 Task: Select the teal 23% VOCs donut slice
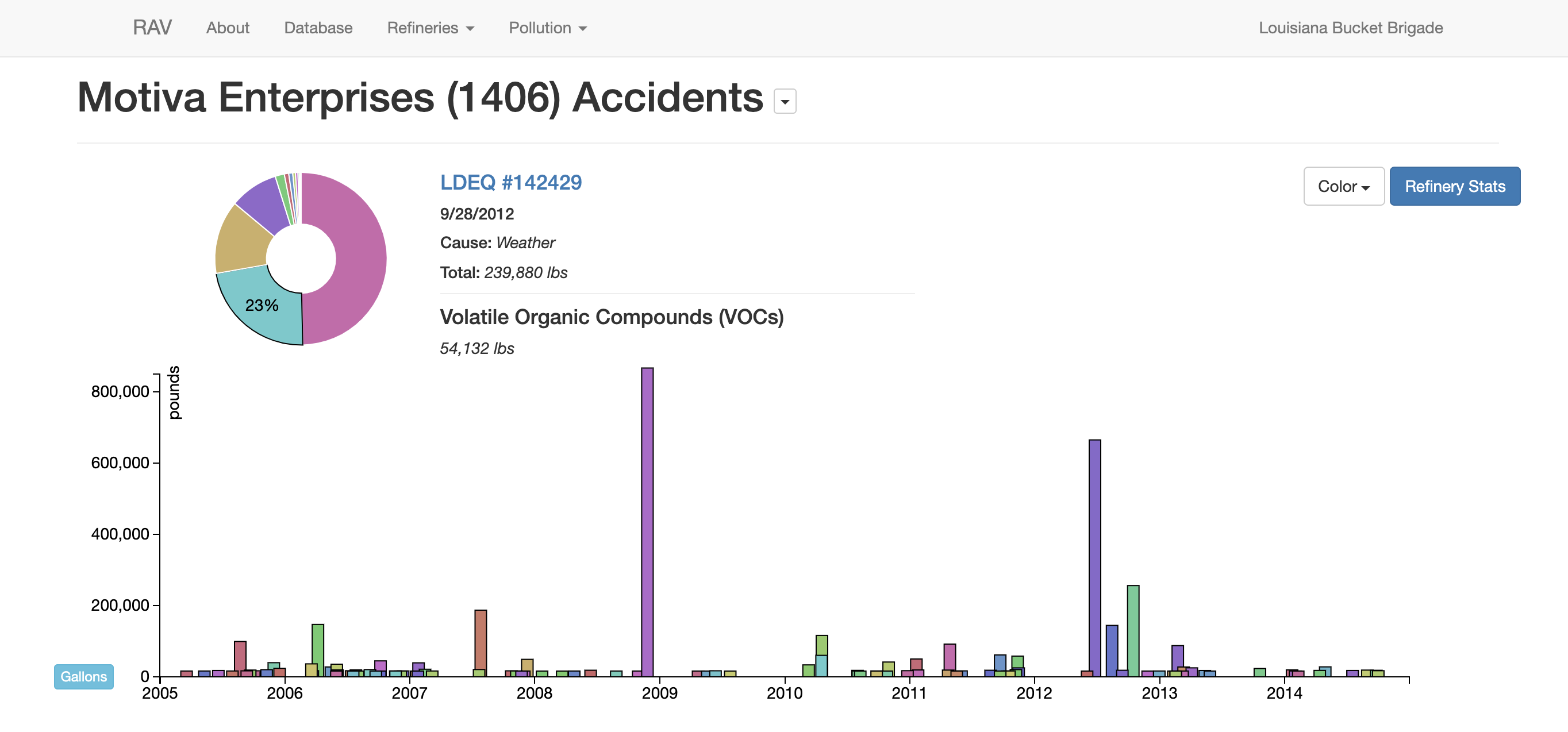(x=262, y=305)
